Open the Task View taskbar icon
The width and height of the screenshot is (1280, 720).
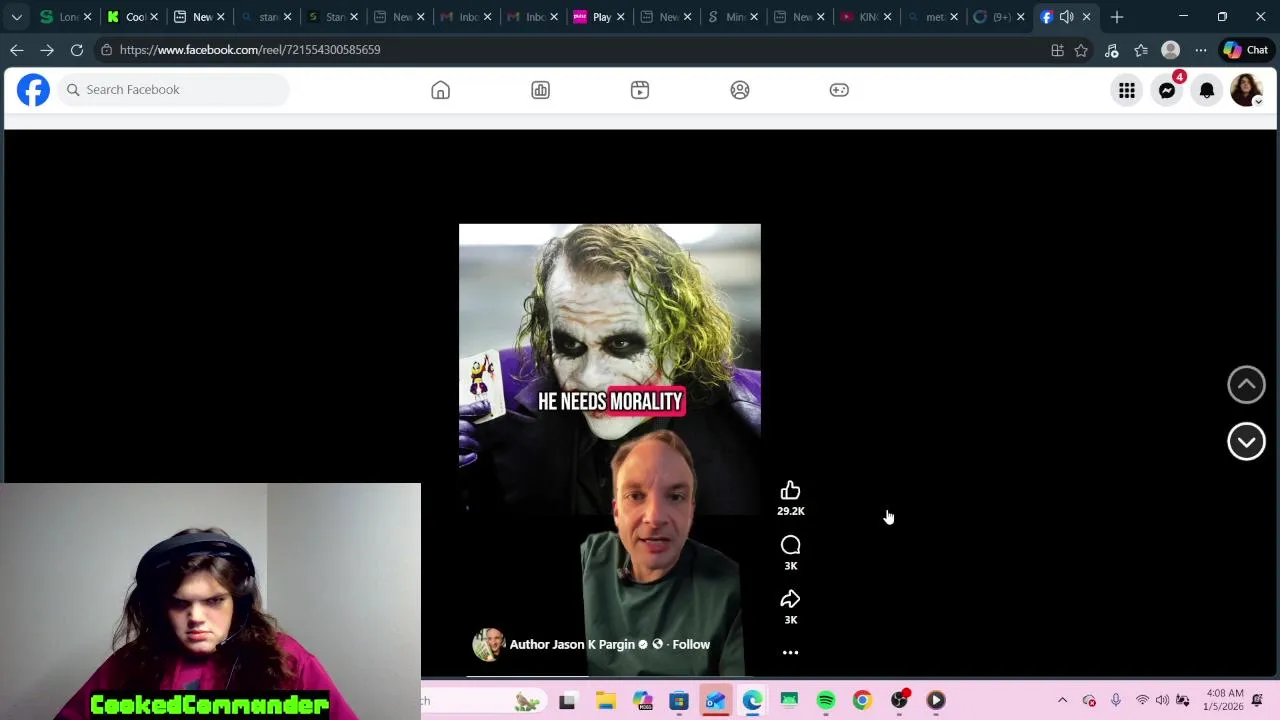pyautogui.click(x=567, y=701)
